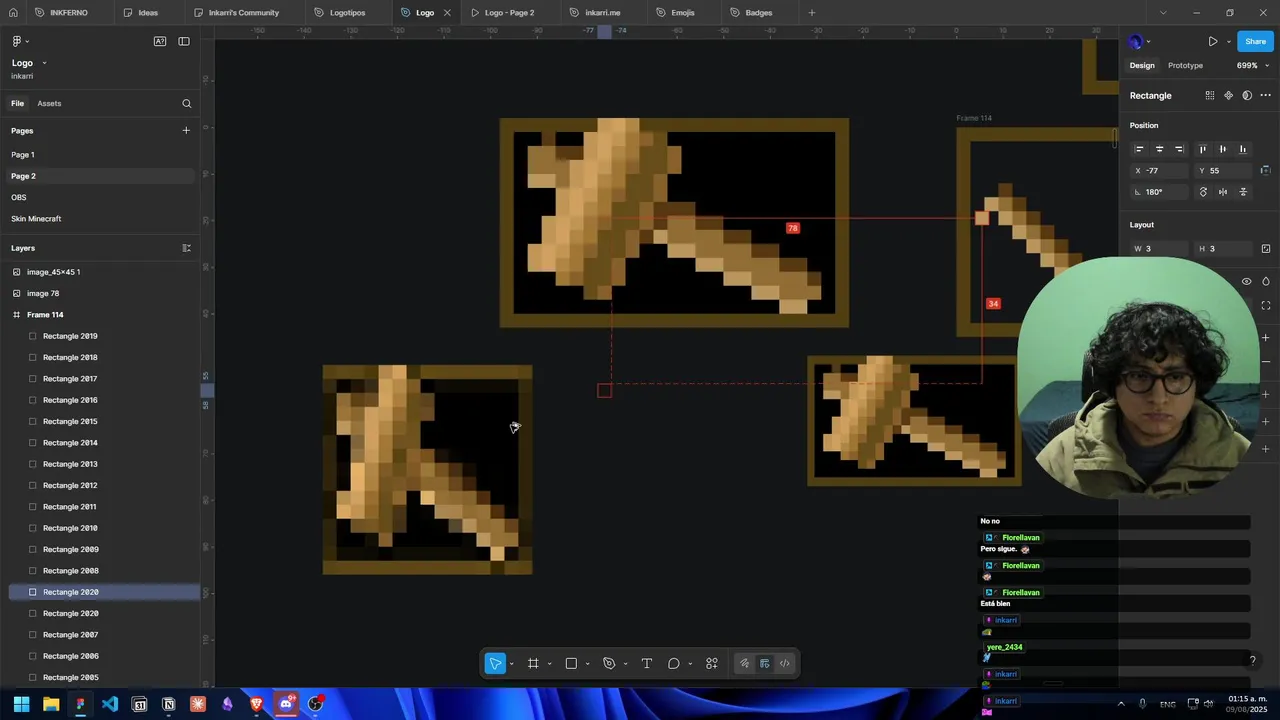Open the Actions tool in toolbar
Screen dimensions: 1280x720
pyautogui.click(x=712, y=663)
